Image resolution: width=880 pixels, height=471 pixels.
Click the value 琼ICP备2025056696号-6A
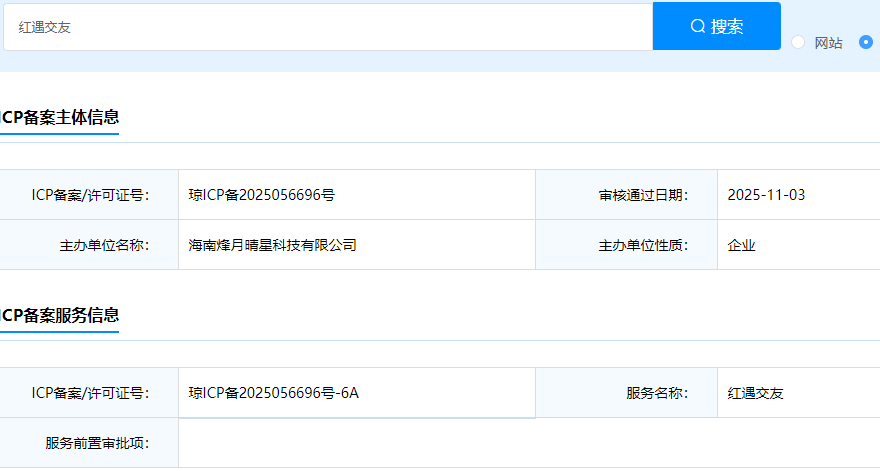click(273, 393)
